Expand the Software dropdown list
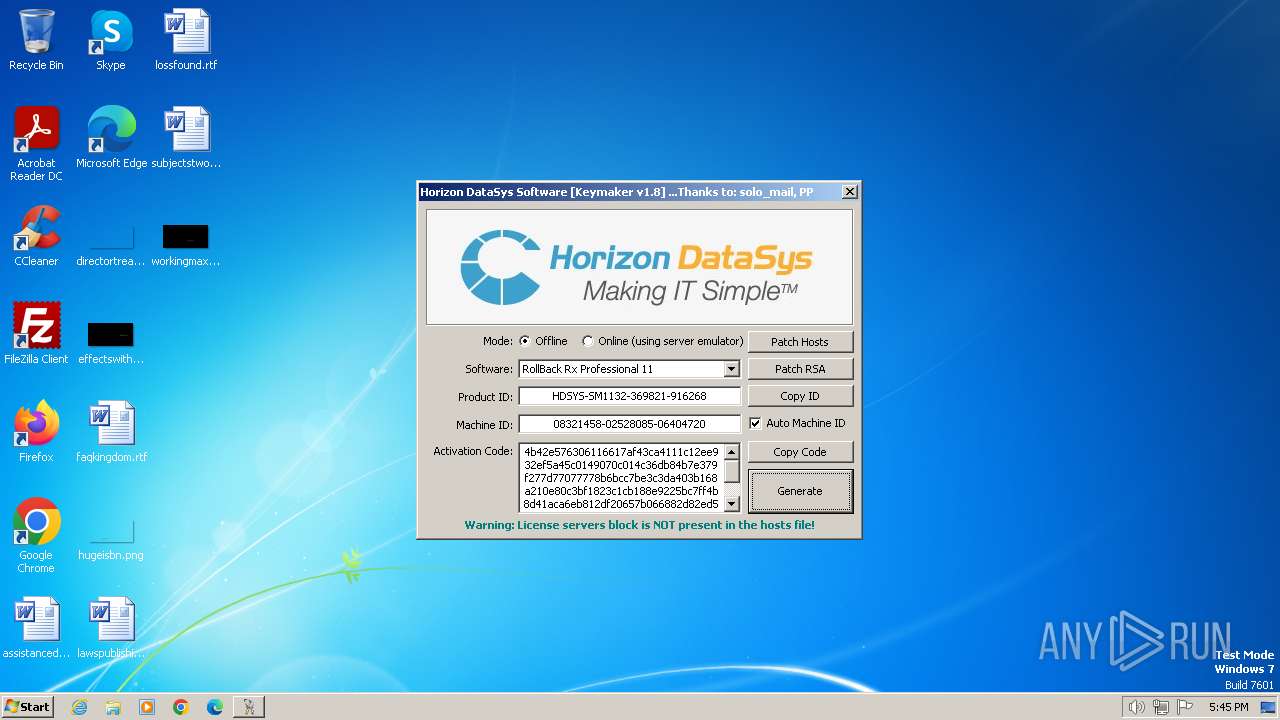The image size is (1280, 720). pos(732,369)
